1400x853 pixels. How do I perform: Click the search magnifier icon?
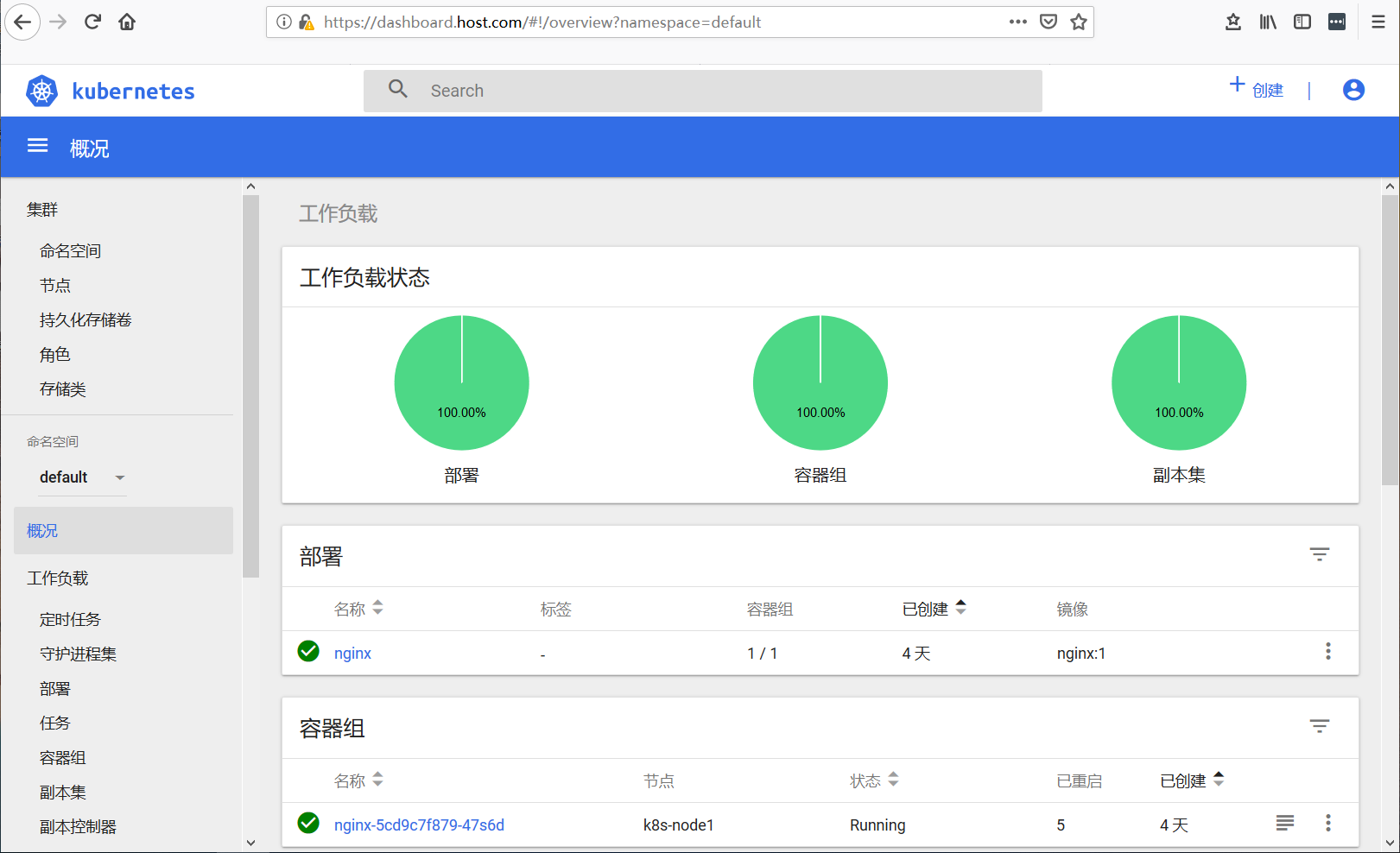[x=397, y=89]
